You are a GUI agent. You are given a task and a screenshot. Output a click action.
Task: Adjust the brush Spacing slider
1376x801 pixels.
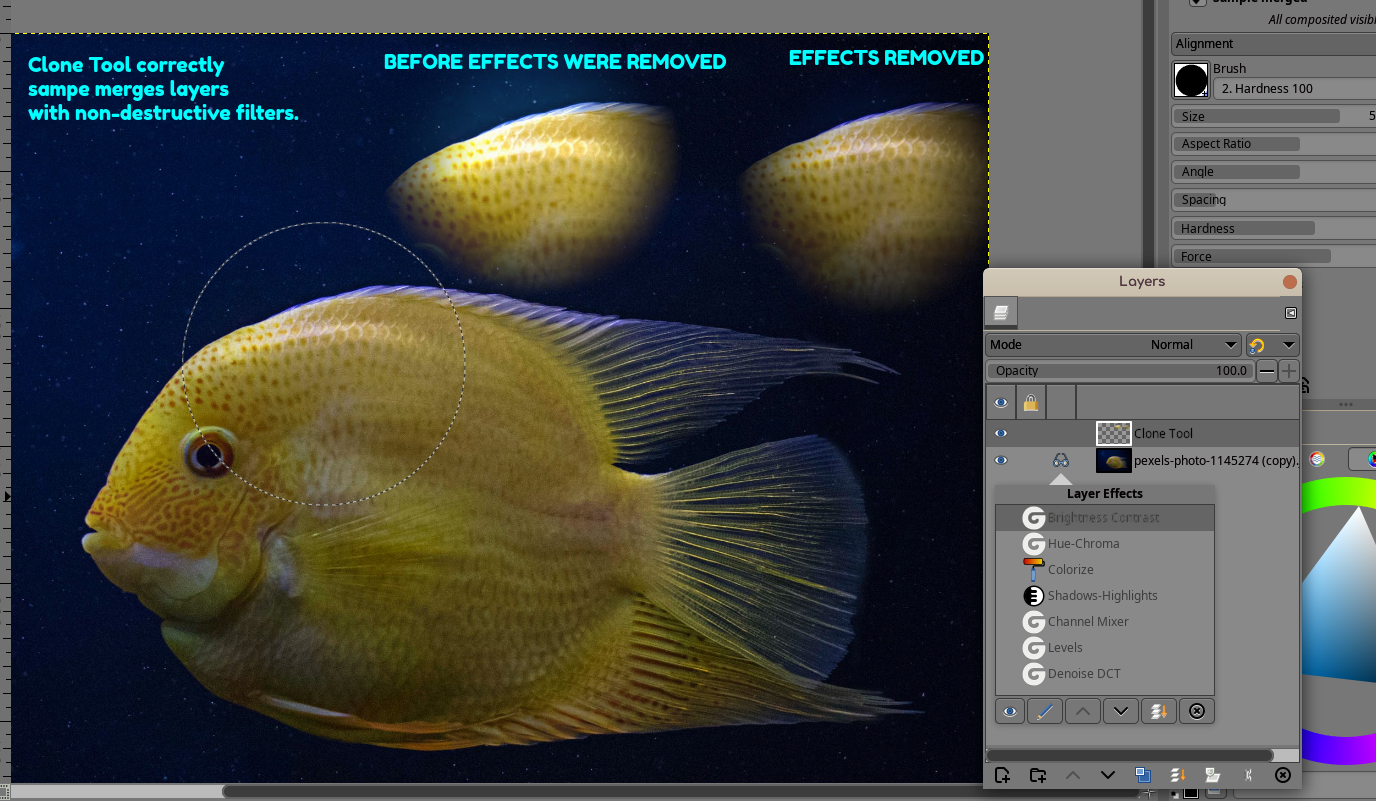tap(1273, 200)
